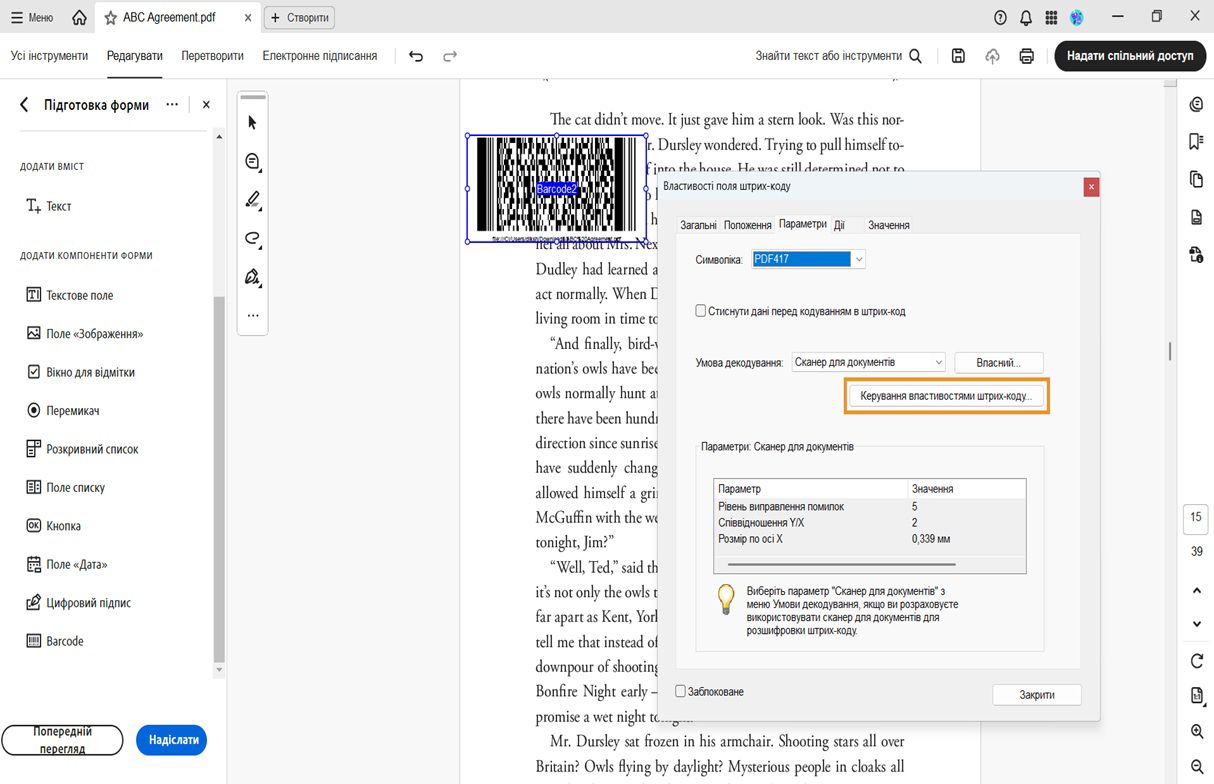Add a Поле «Дата» component

(x=65, y=564)
